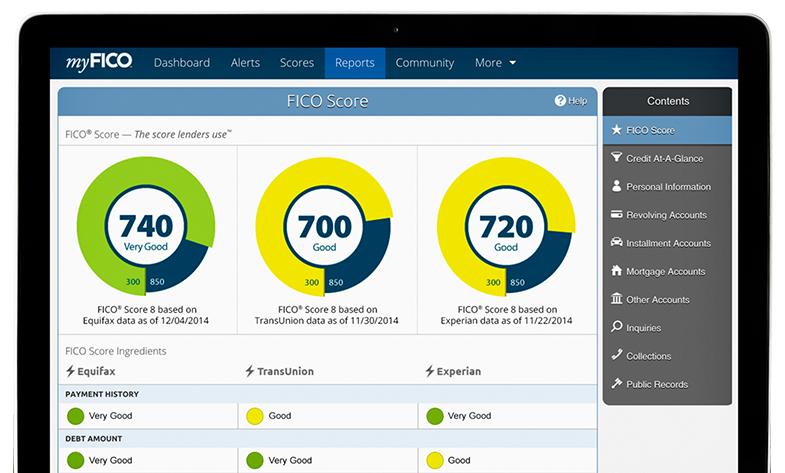Click TransUnion Debt Amount green indicator
This screenshot has width=785, height=473.
[x=255, y=460]
